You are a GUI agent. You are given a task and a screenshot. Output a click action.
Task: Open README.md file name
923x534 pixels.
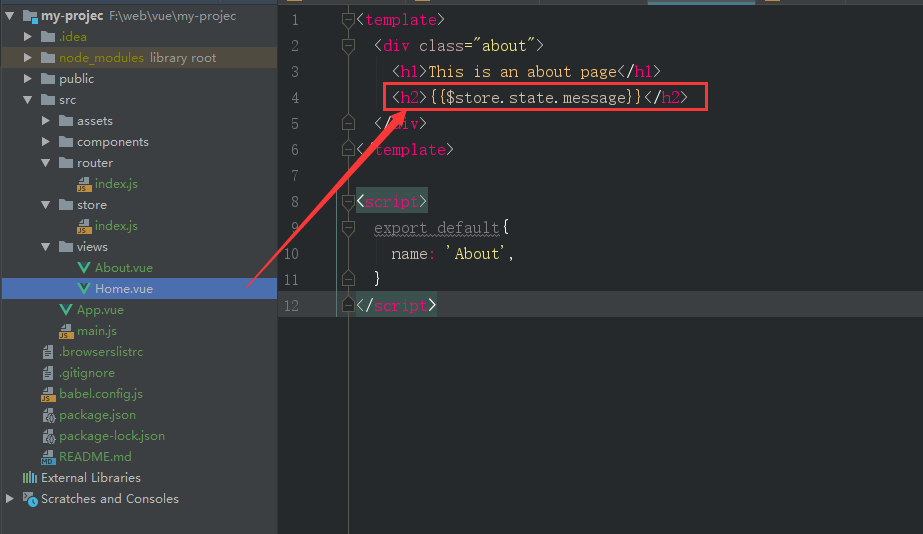coord(95,457)
